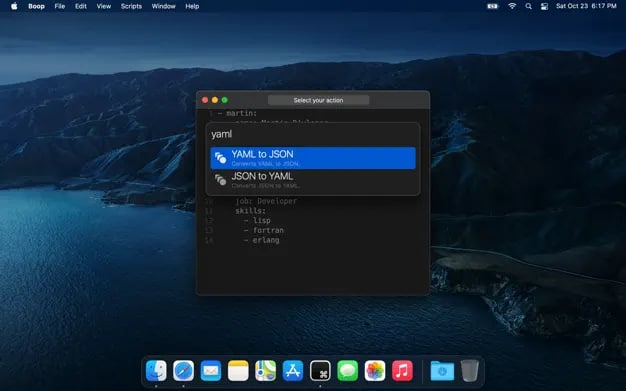The width and height of the screenshot is (626, 391).
Task: Place cursor on the '- erlang' line
Action: pyautogui.click(x=261, y=240)
